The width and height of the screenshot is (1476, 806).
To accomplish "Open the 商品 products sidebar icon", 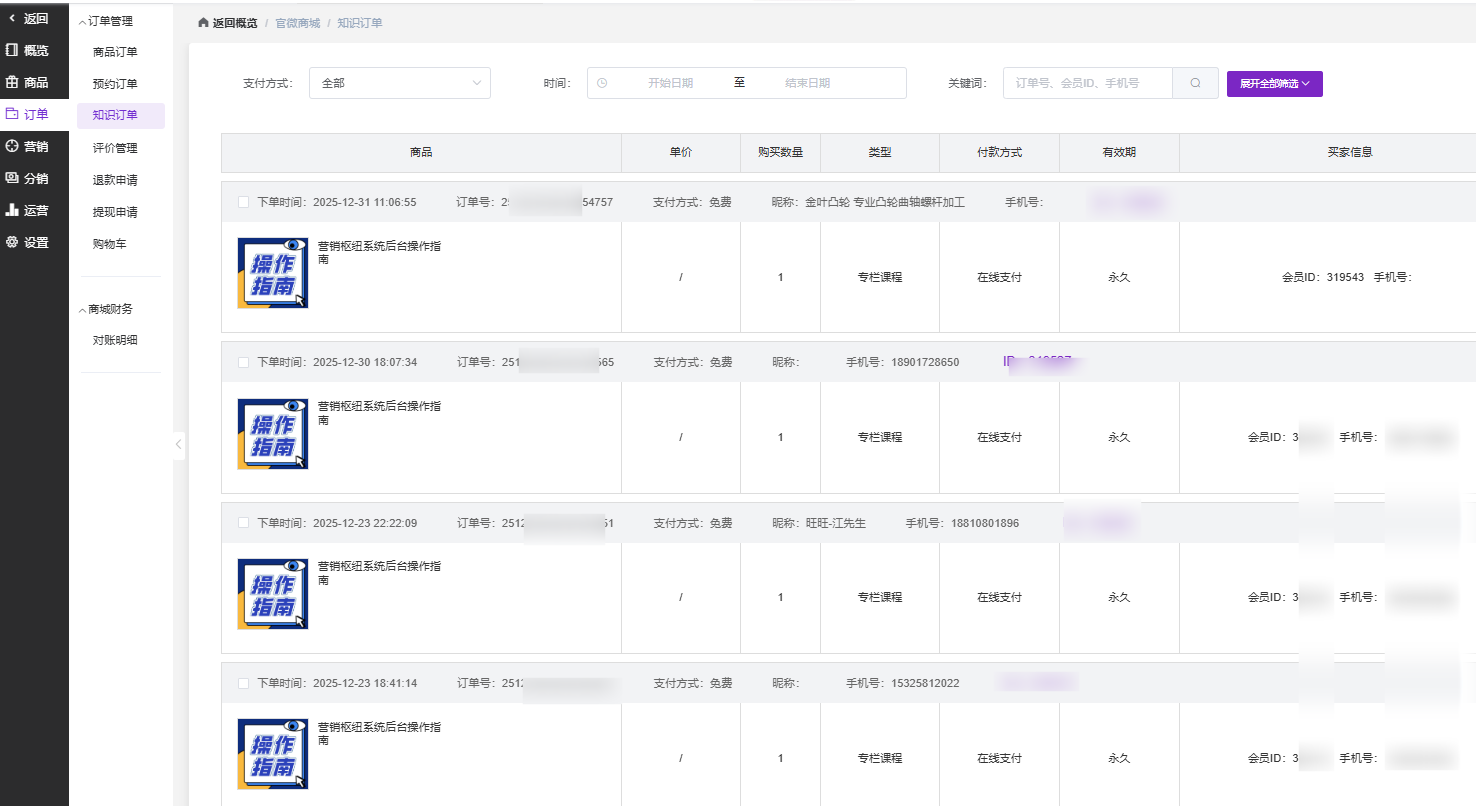I will click(13, 82).
